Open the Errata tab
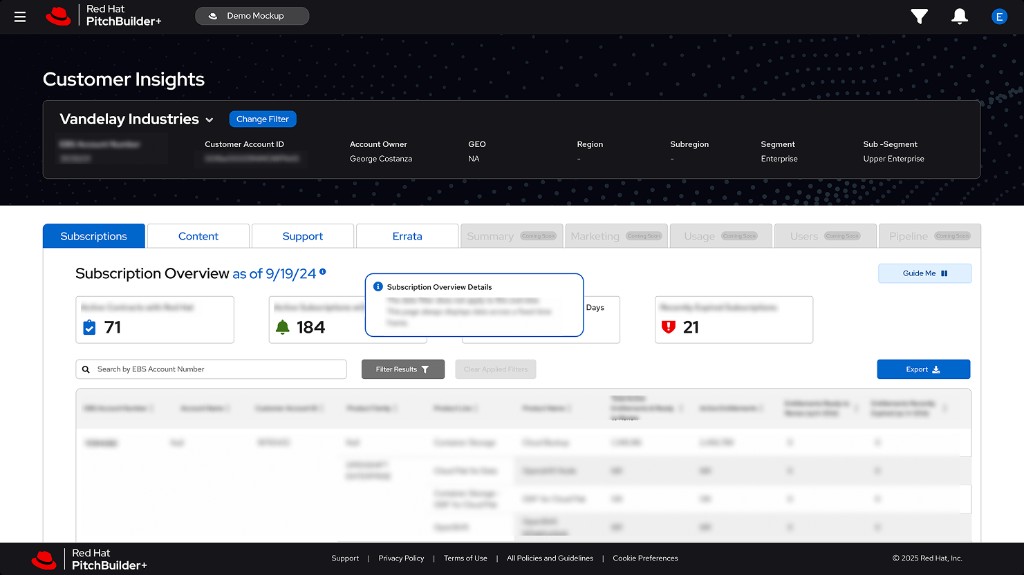This screenshot has height=575, width=1024. coord(407,236)
